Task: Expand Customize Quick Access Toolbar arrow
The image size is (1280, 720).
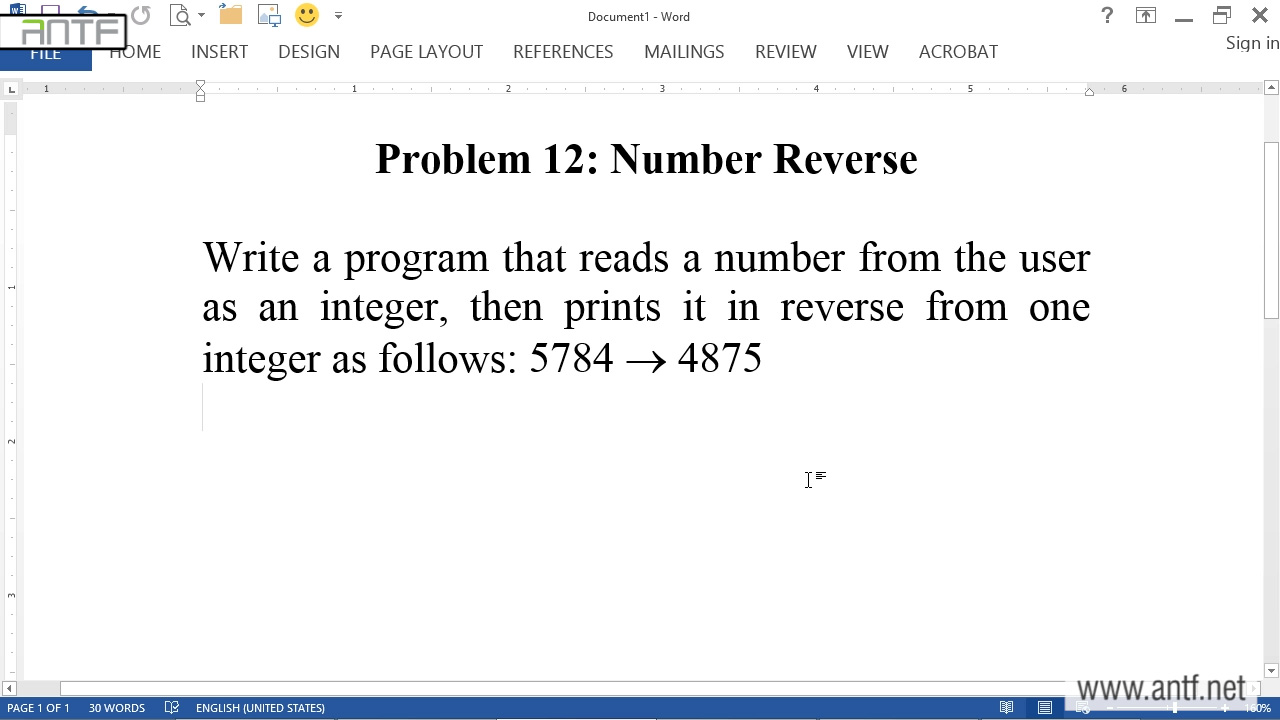Action: (x=338, y=16)
